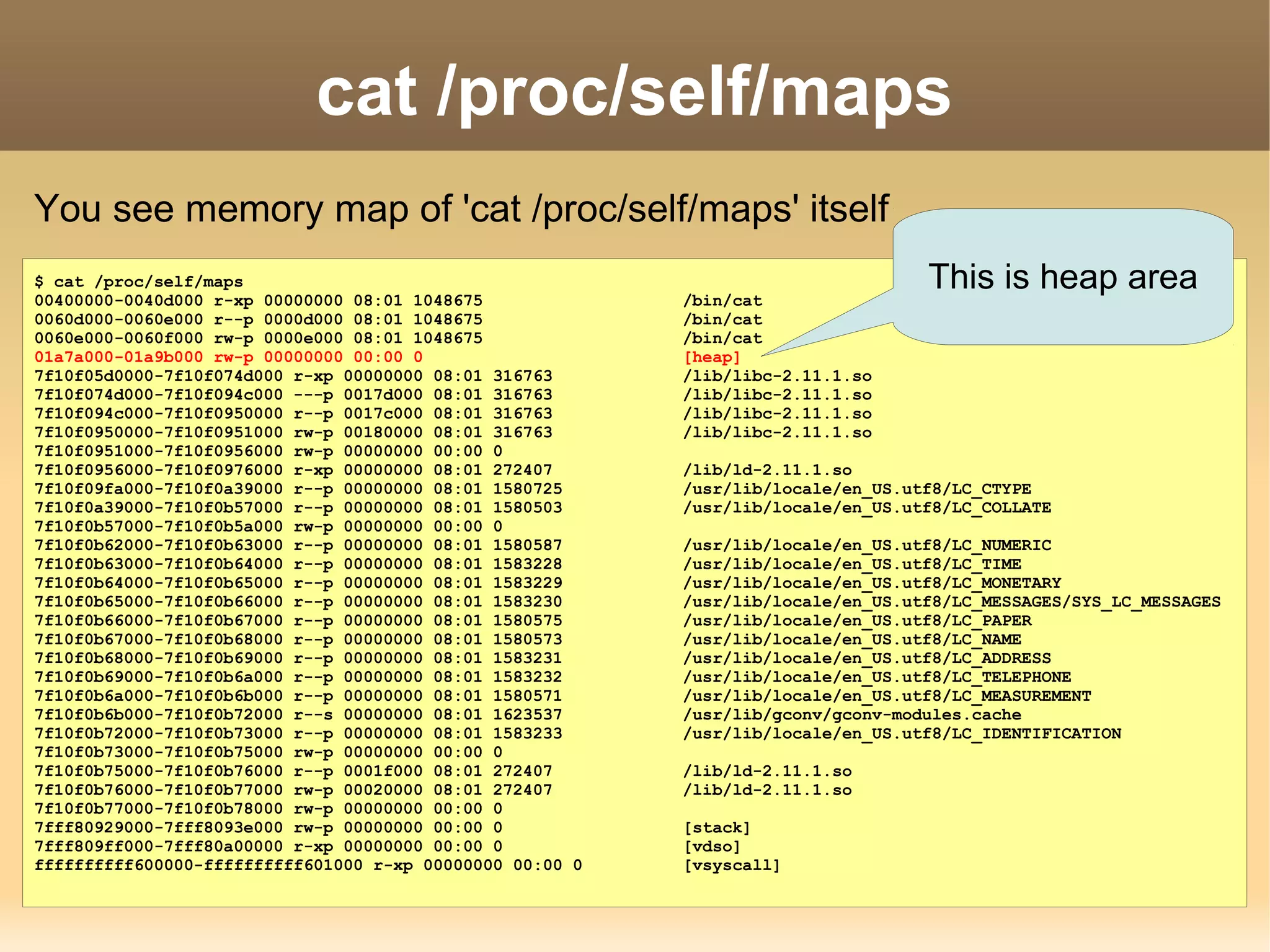Viewport: 1270px width, 952px height.
Task: Click the red address range 01a7a000-01a9b000
Action: (x=118, y=357)
